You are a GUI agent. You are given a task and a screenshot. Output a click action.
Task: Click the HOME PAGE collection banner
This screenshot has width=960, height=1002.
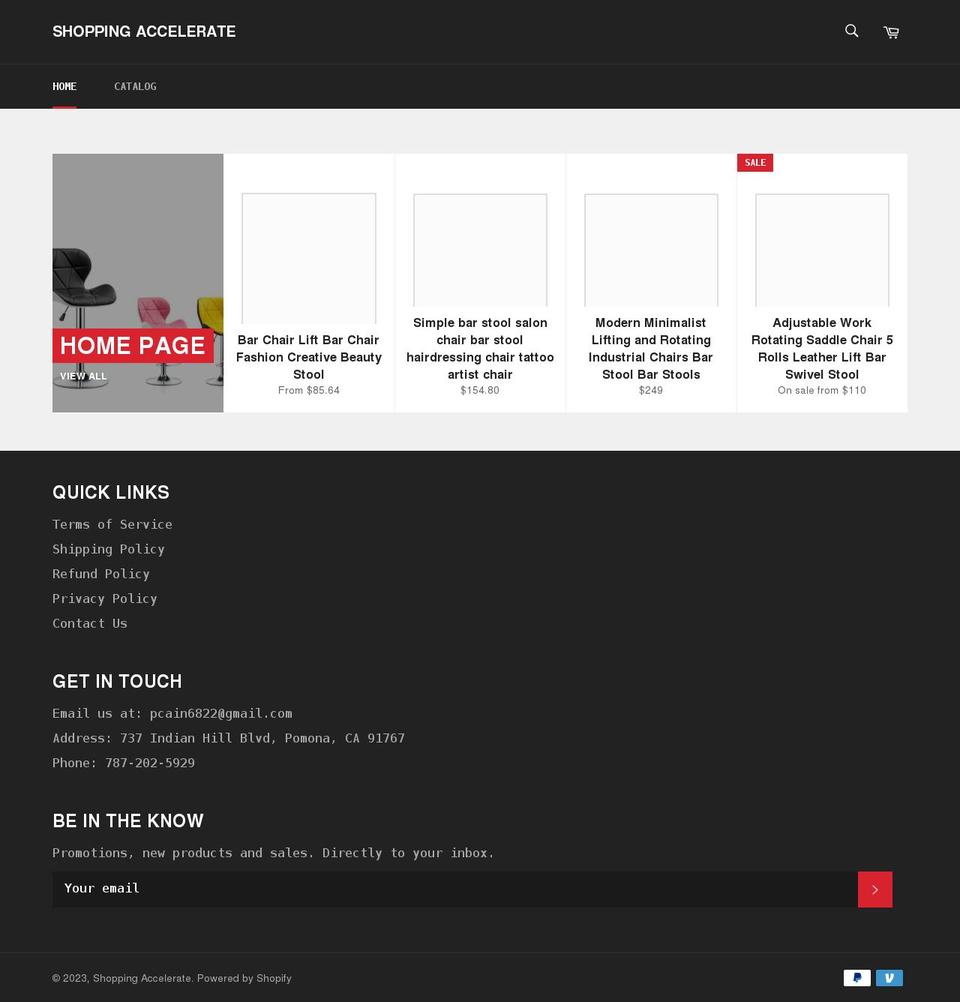(133, 346)
